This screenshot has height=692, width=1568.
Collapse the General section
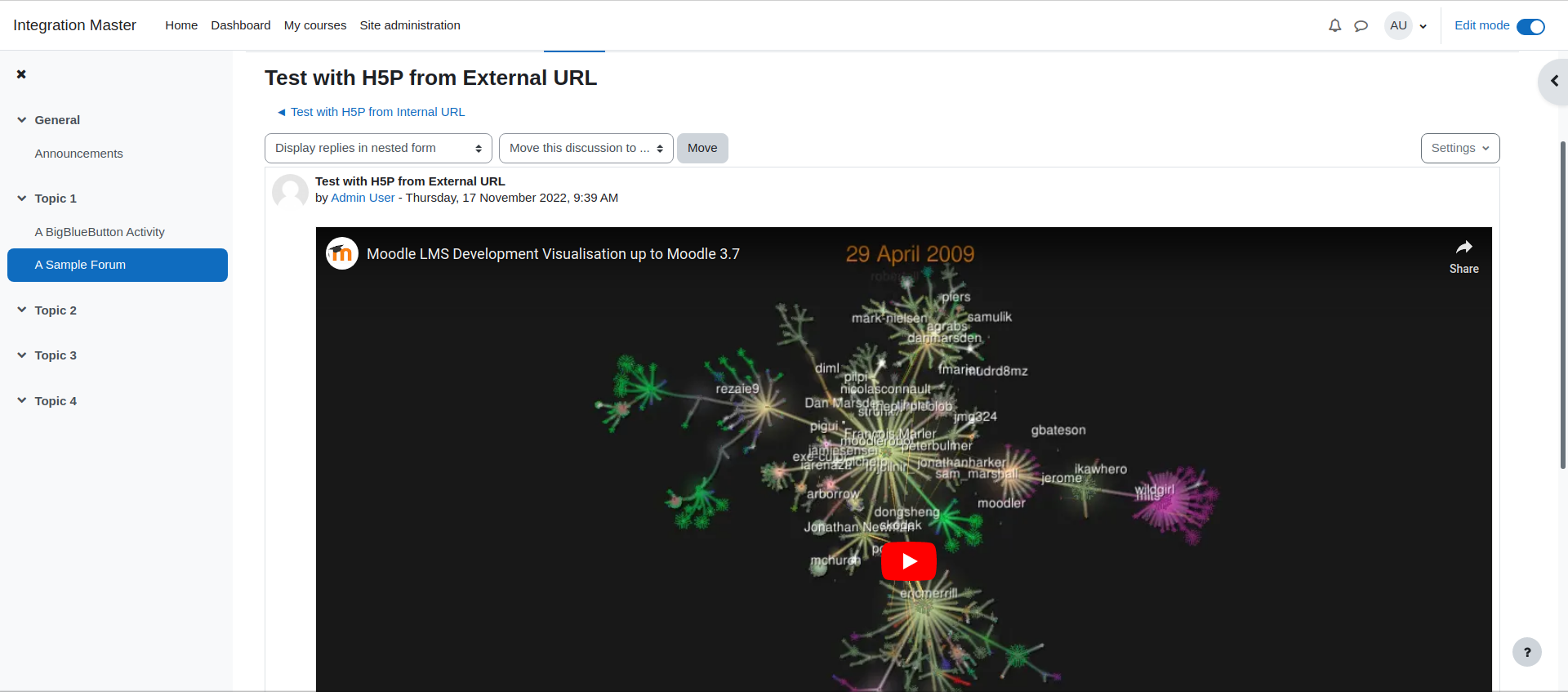22,119
